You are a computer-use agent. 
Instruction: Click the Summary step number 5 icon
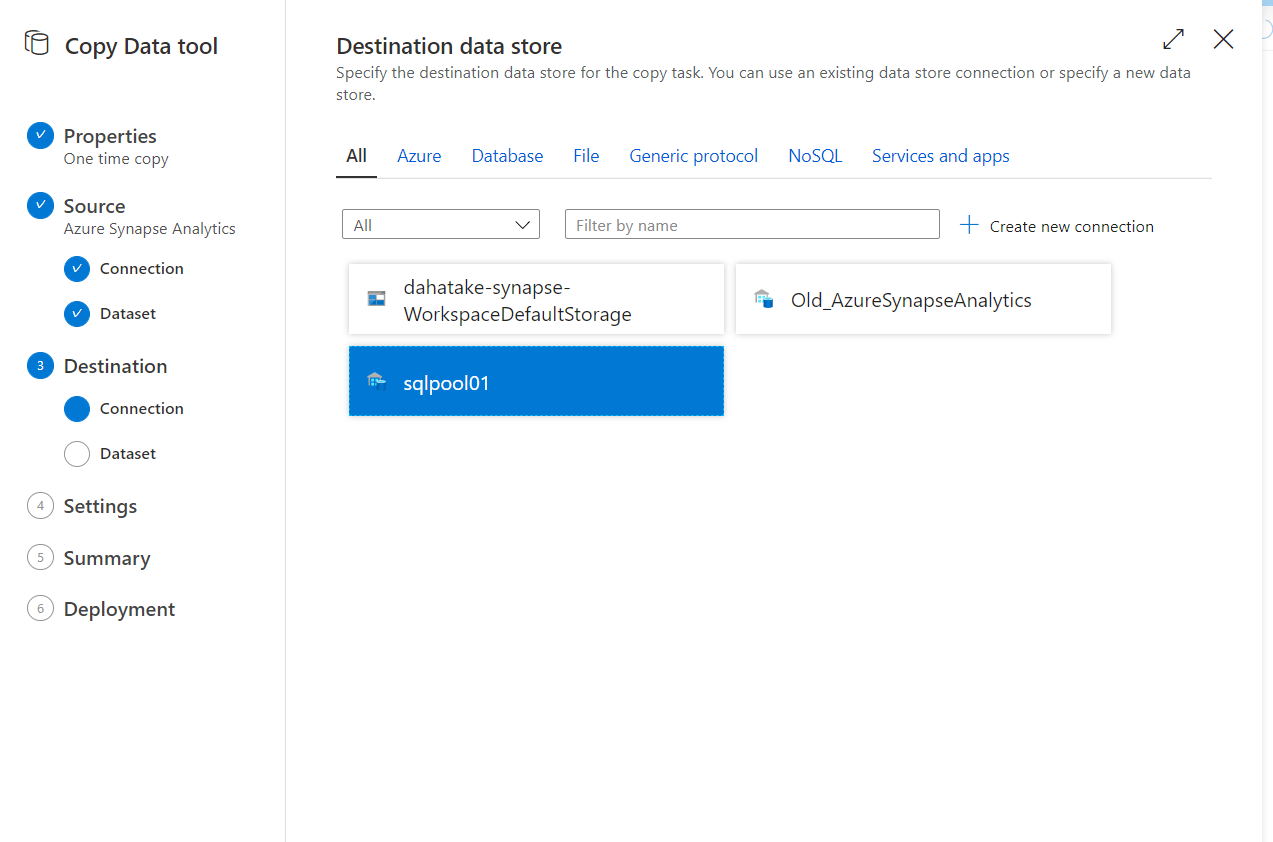coord(40,557)
